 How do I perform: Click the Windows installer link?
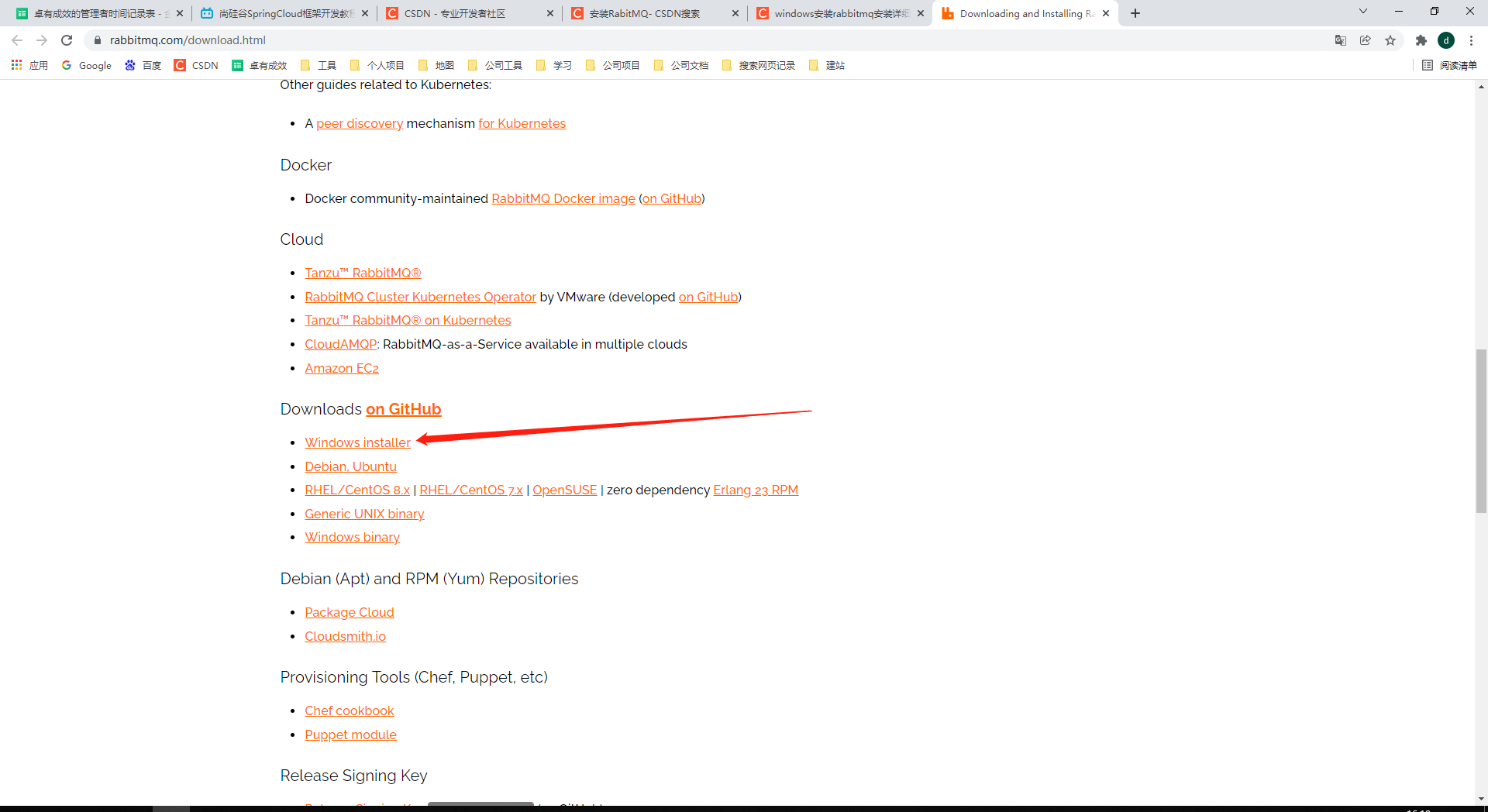[x=357, y=442]
